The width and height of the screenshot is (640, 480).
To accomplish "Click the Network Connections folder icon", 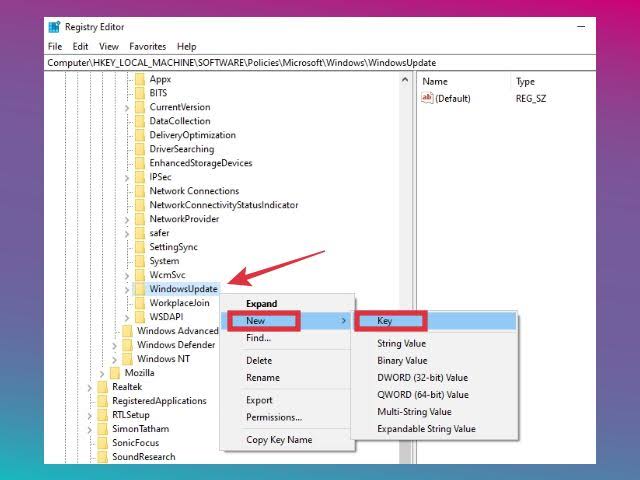I will [x=140, y=191].
